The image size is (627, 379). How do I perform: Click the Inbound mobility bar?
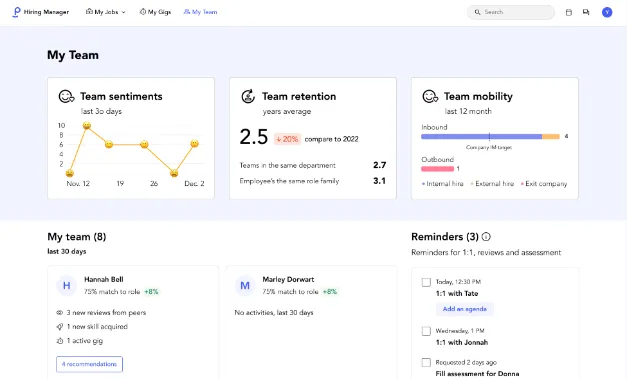490,137
